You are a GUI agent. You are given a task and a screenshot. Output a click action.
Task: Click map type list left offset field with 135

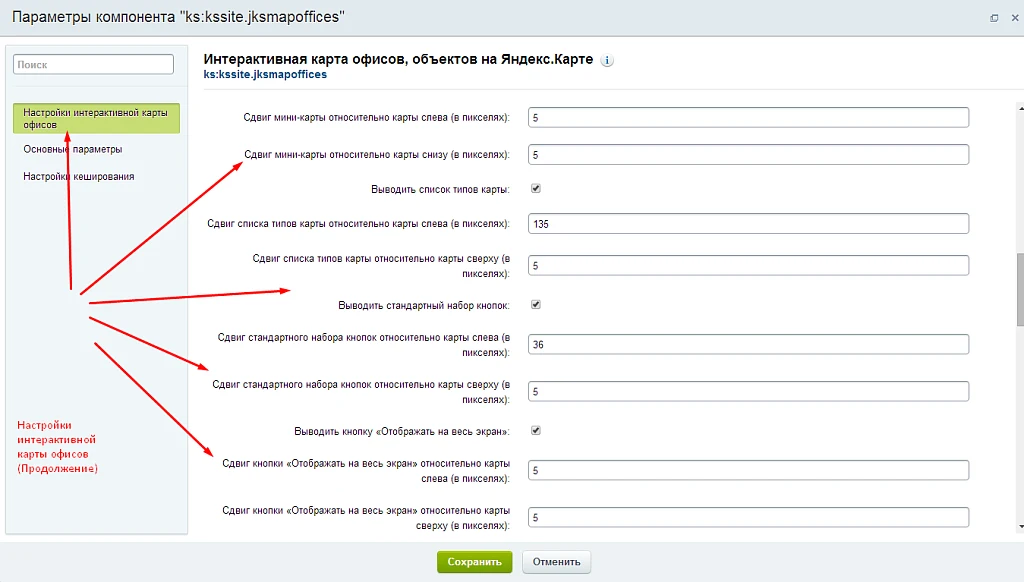coord(748,223)
